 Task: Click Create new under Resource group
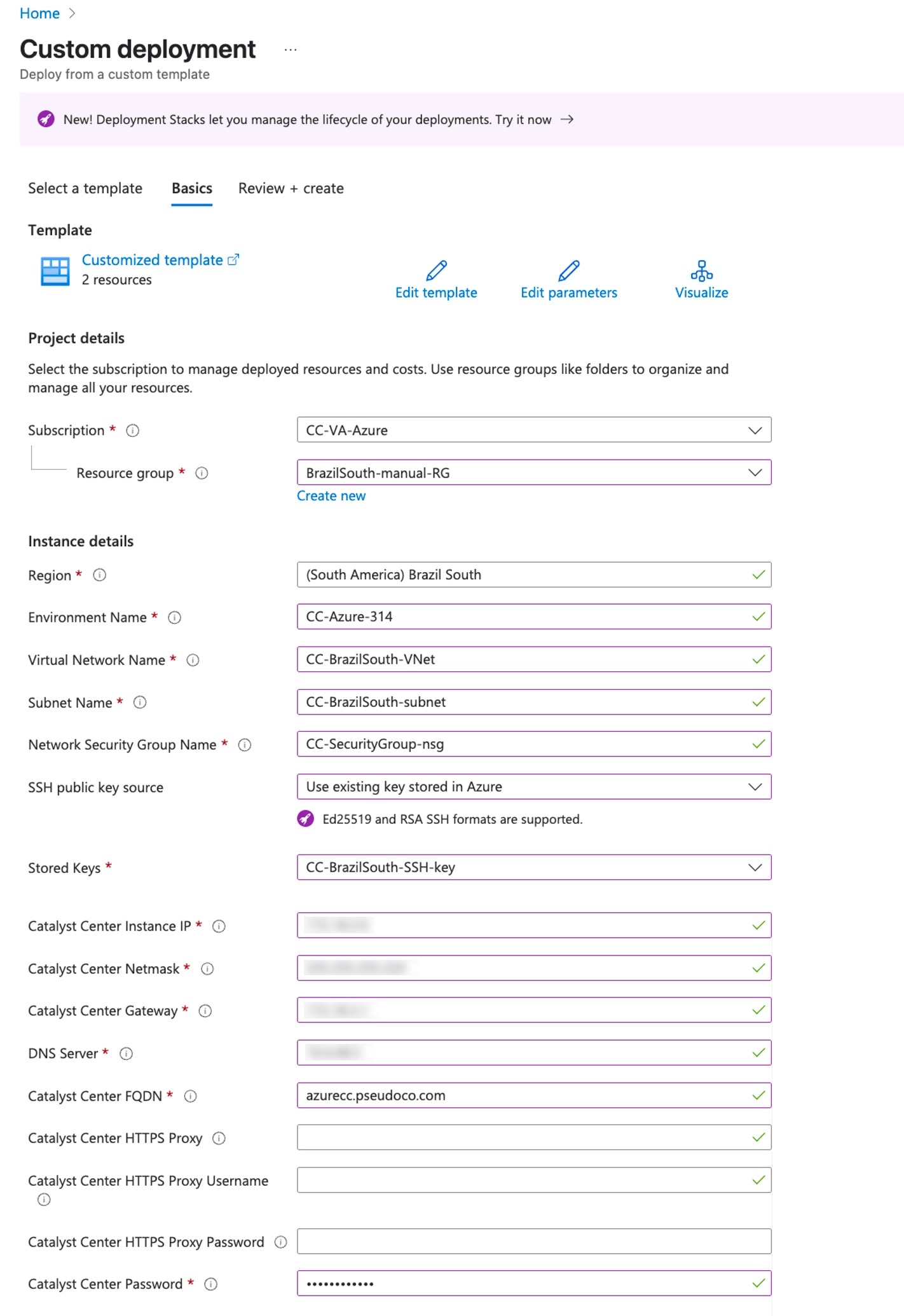pyautogui.click(x=331, y=495)
